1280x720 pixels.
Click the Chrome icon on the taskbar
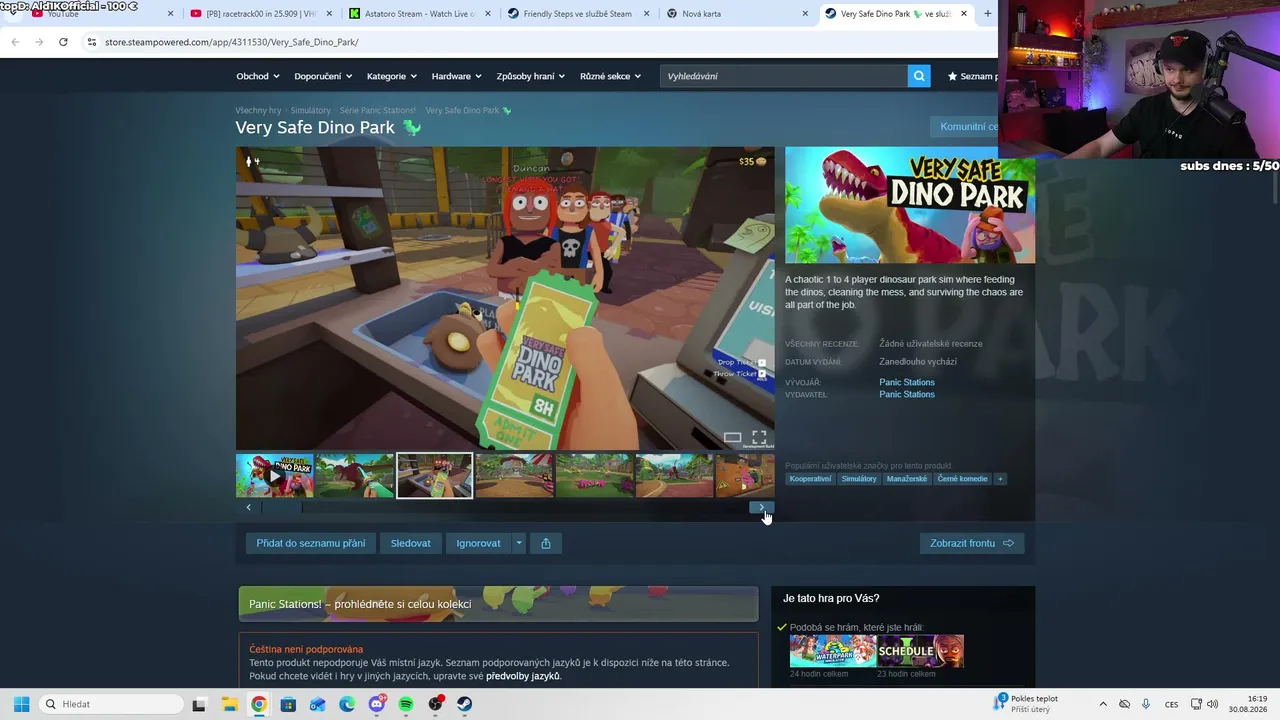tap(259, 704)
